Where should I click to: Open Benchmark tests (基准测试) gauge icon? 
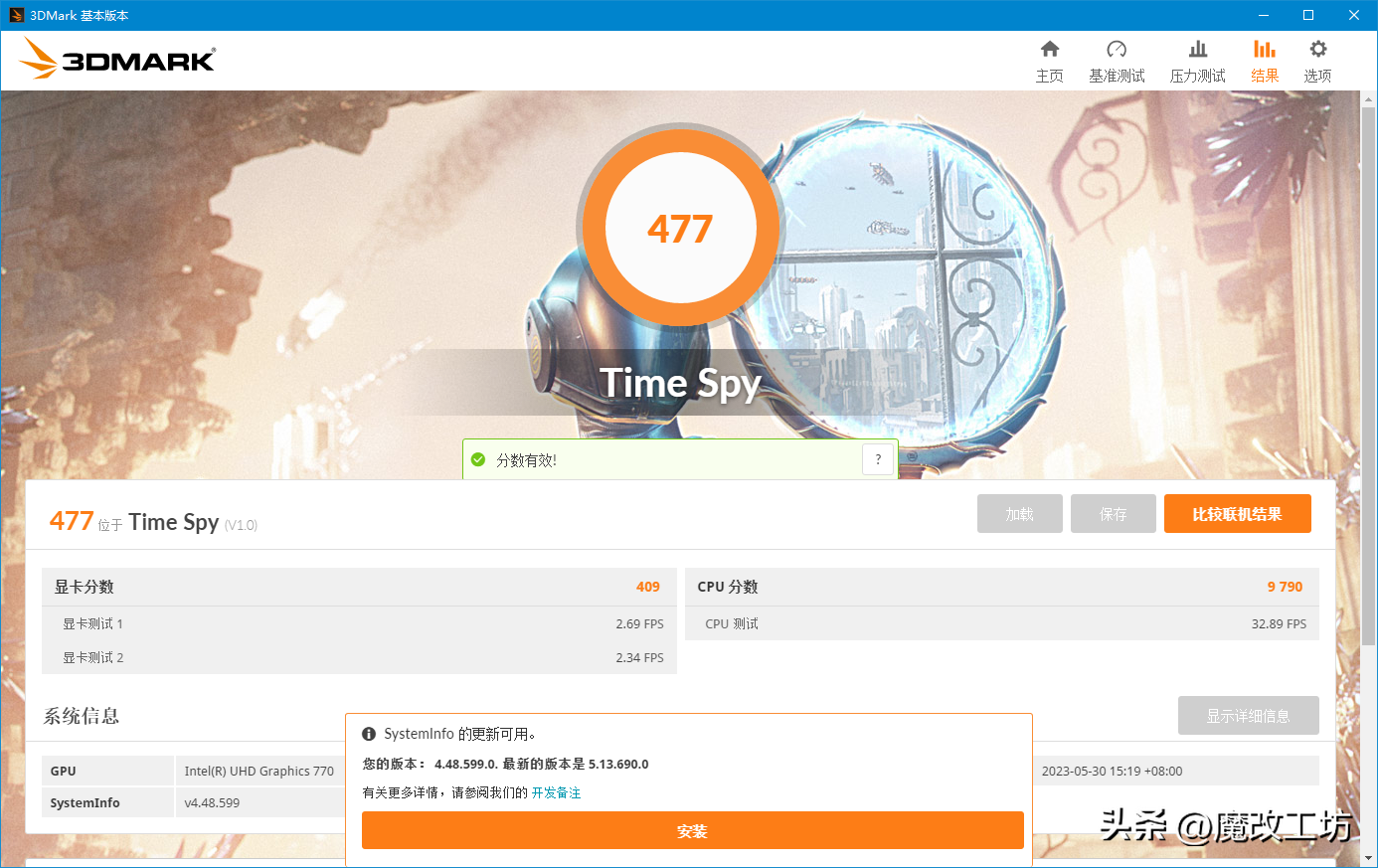click(1117, 50)
